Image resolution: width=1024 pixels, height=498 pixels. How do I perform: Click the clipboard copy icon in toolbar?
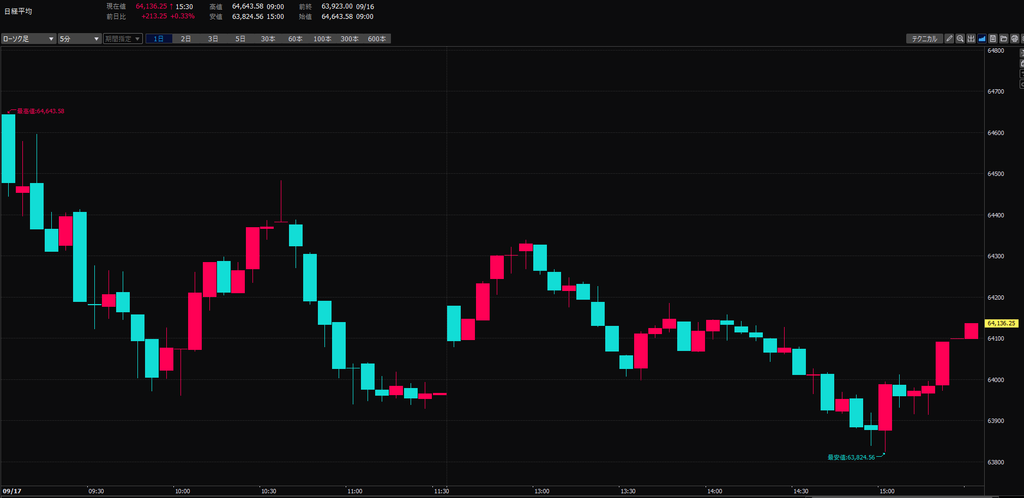(x=993, y=39)
